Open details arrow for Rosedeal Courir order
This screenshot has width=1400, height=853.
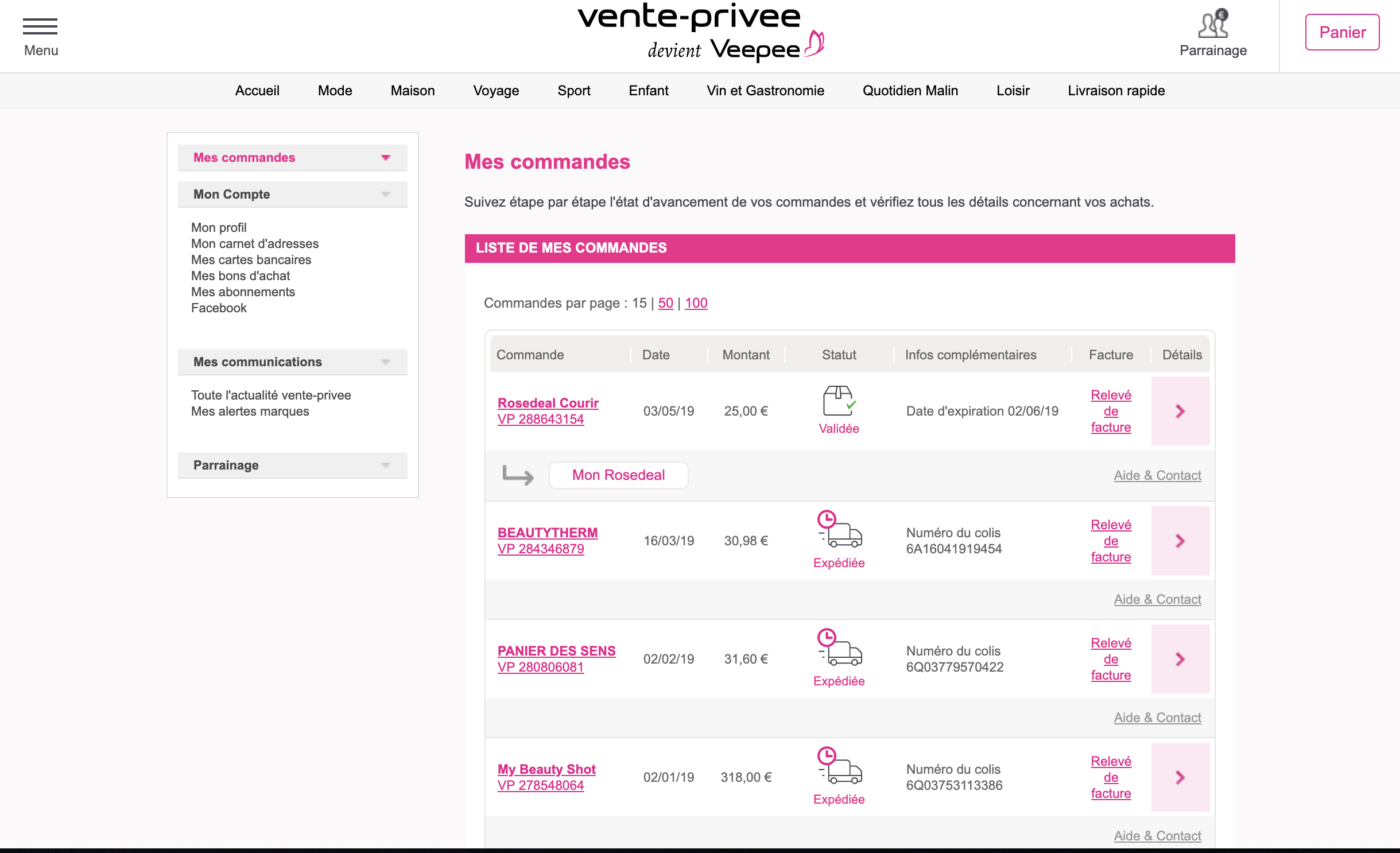(1180, 411)
